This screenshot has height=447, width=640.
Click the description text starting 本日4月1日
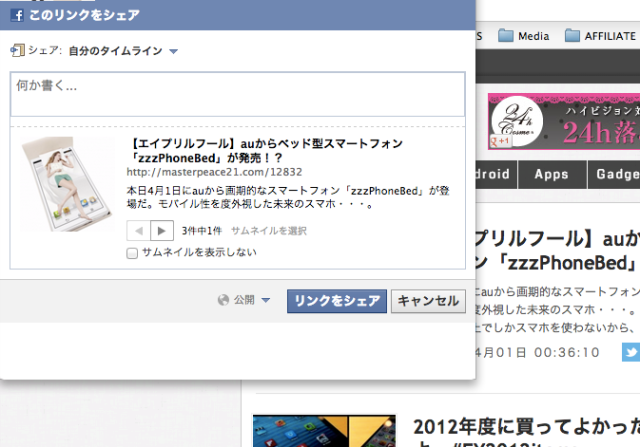[x=288, y=197]
